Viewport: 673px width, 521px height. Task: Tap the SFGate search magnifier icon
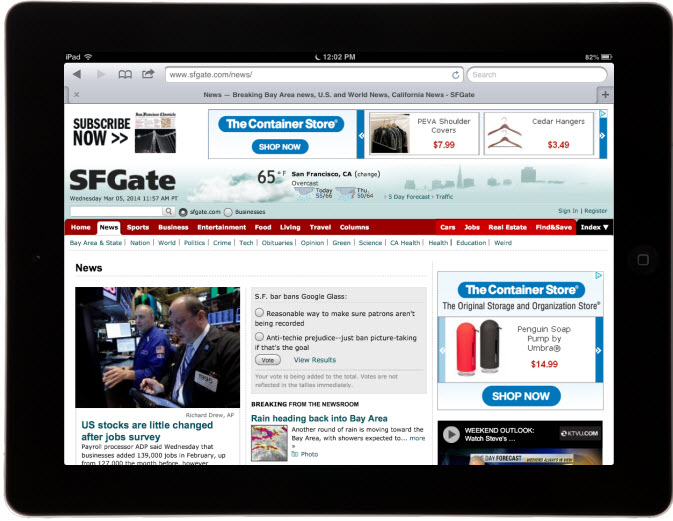(169, 211)
